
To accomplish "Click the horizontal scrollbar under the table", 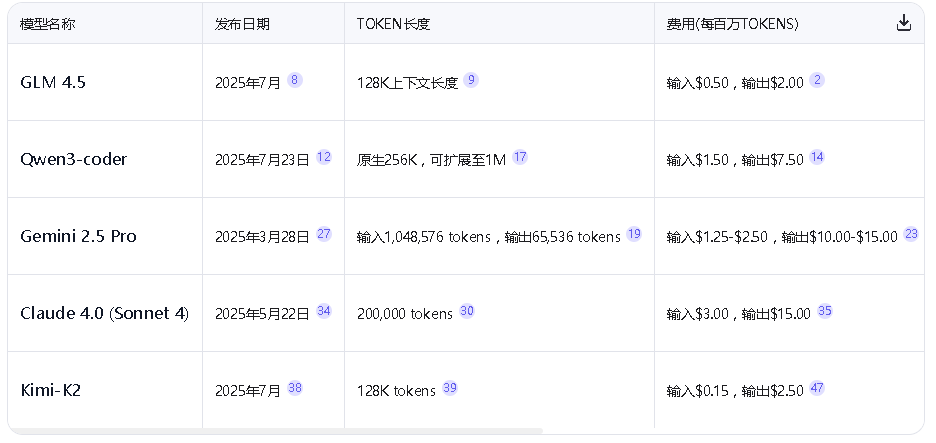I will (x=275, y=431).
